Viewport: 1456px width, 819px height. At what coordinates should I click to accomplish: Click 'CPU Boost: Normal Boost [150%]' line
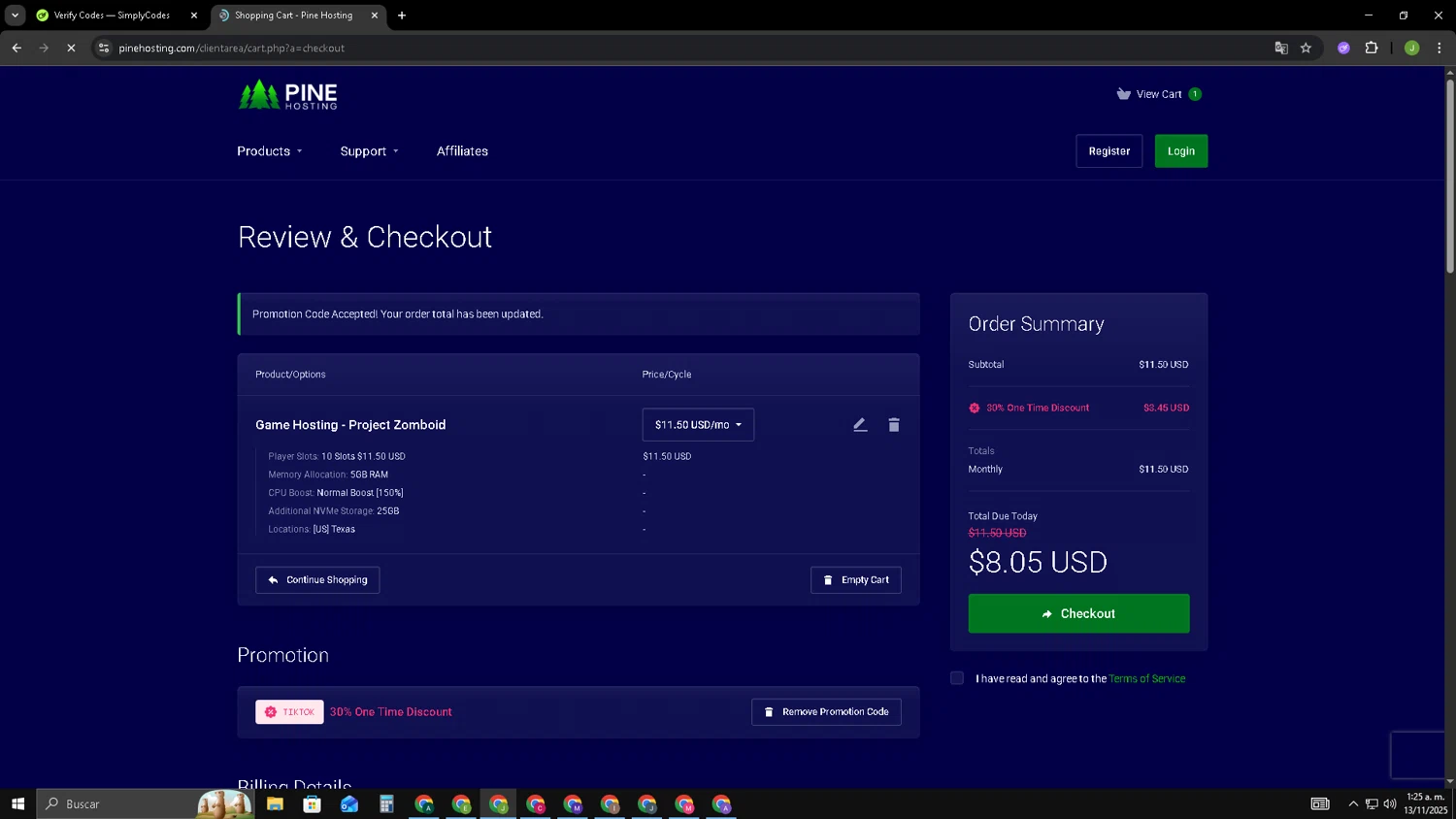click(336, 493)
